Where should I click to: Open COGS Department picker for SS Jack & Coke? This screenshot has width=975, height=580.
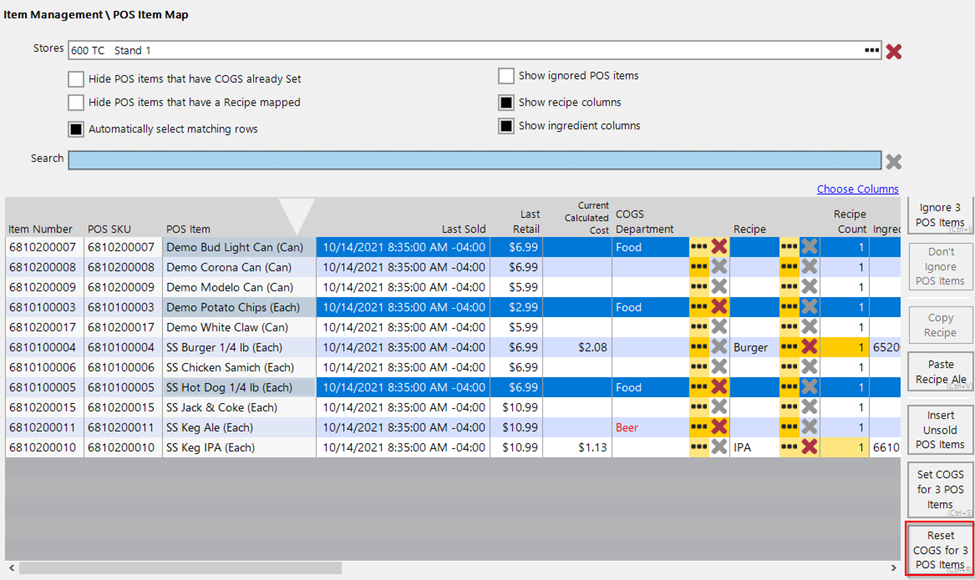point(699,407)
